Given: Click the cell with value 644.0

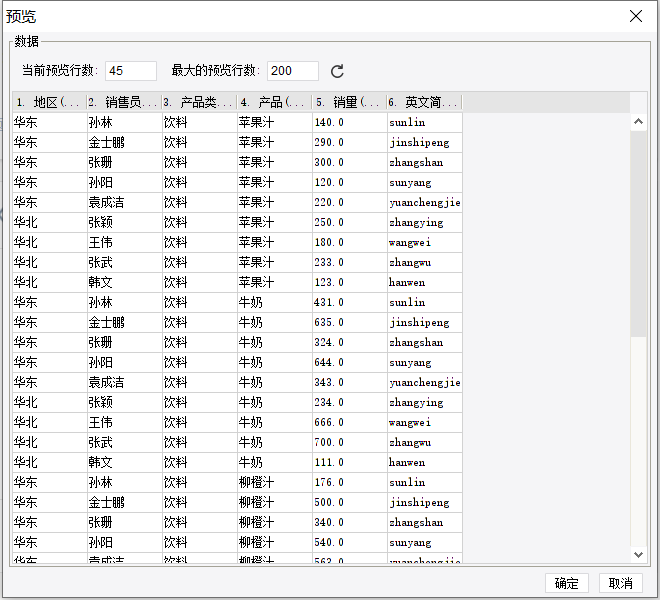Looking at the screenshot, I should 349,363.
